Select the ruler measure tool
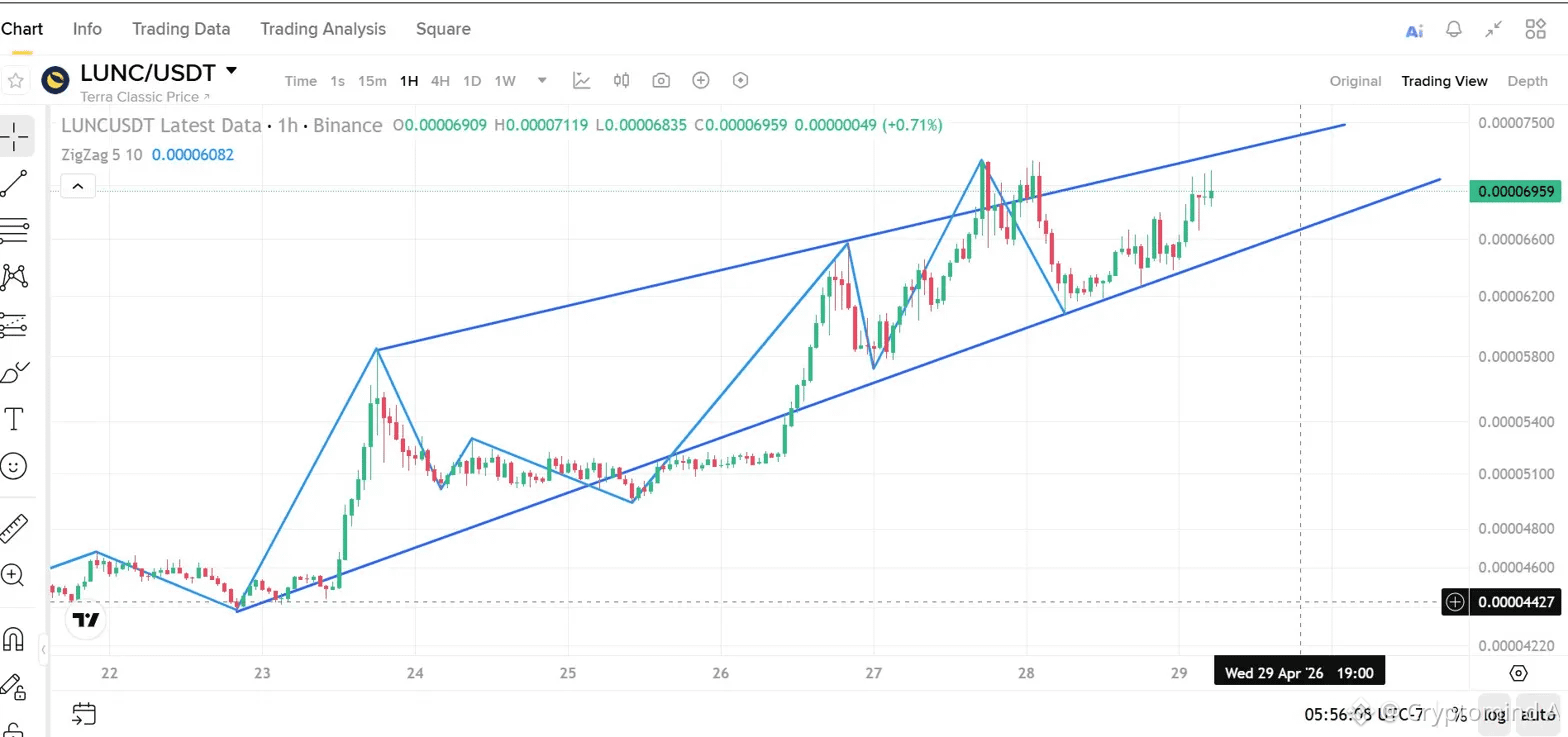1568x737 pixels. click(x=15, y=526)
